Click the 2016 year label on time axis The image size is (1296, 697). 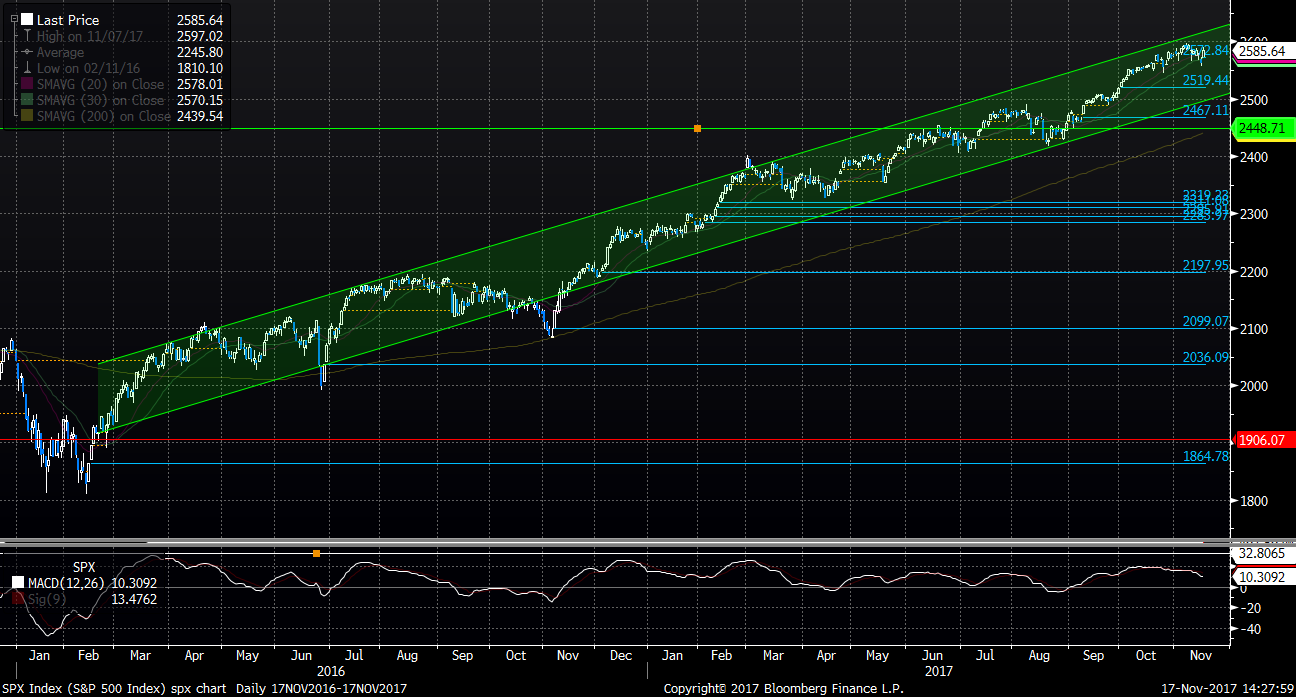coord(330,671)
